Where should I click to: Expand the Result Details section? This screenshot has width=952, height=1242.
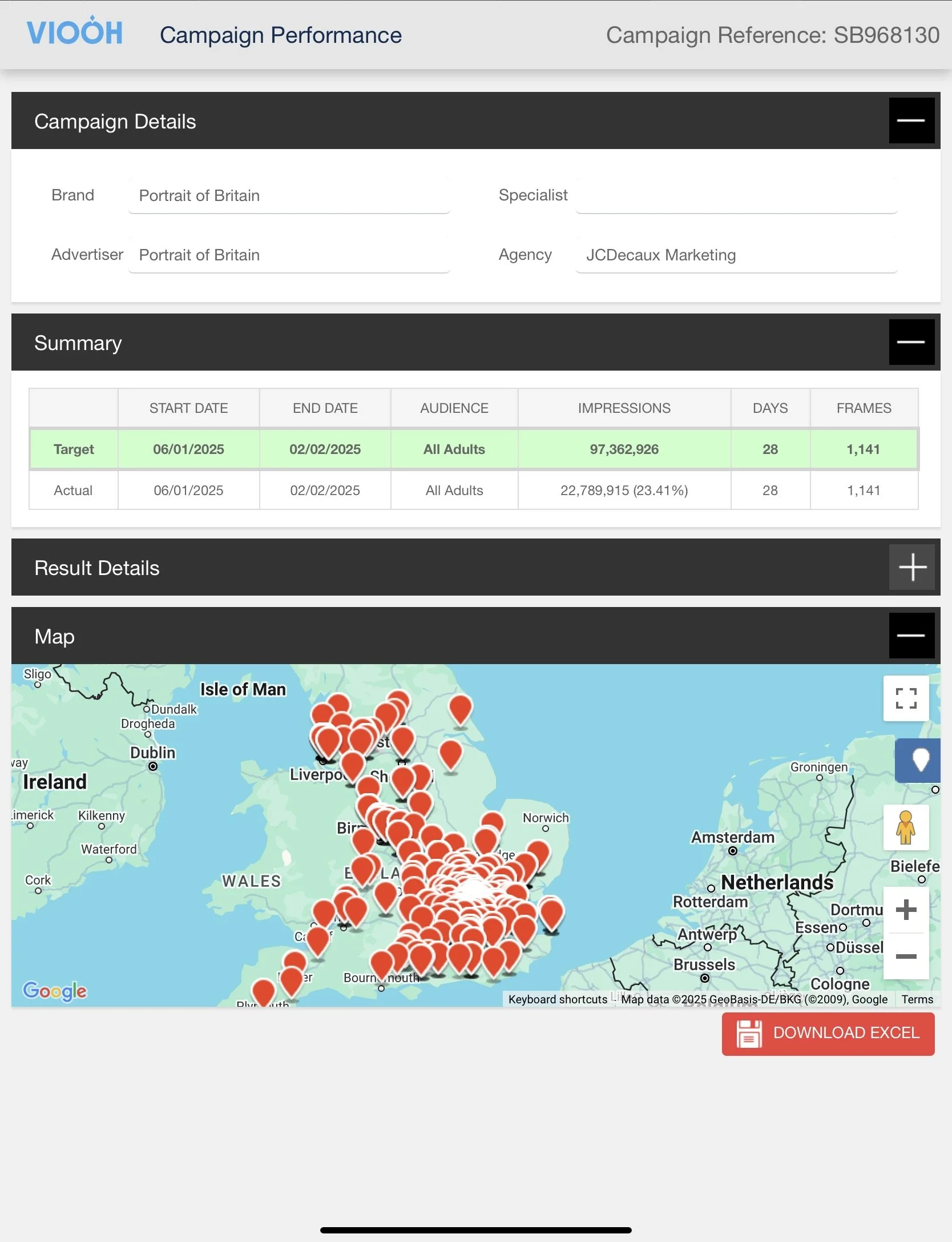pyautogui.click(x=911, y=567)
